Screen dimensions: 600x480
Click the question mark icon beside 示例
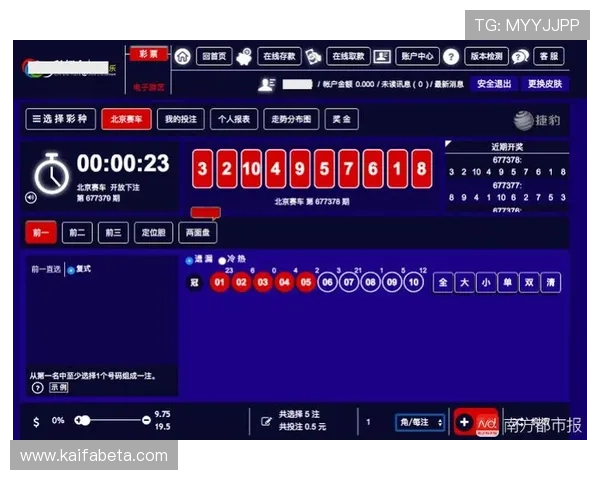coord(37,387)
